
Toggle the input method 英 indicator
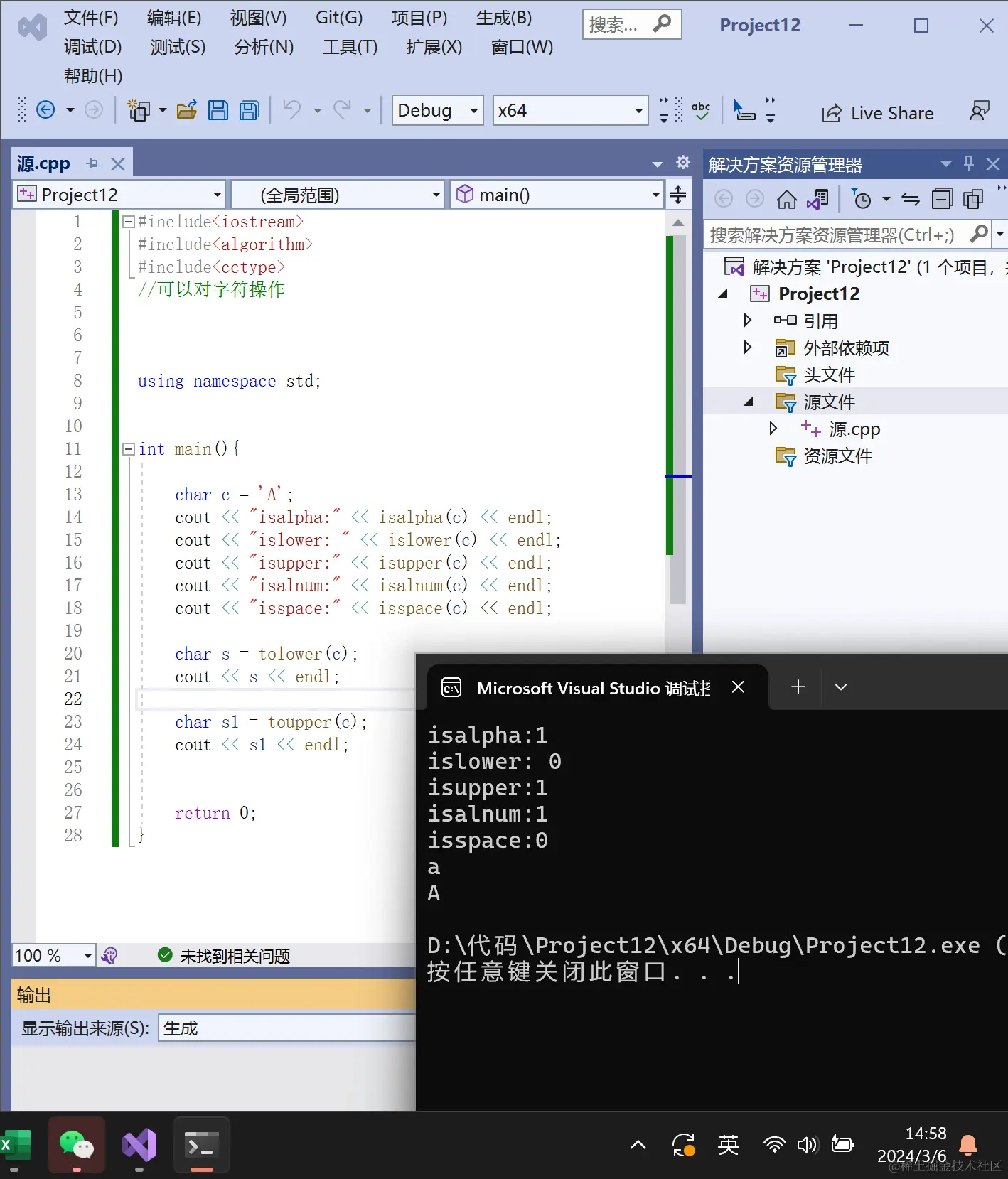pyautogui.click(x=729, y=1145)
